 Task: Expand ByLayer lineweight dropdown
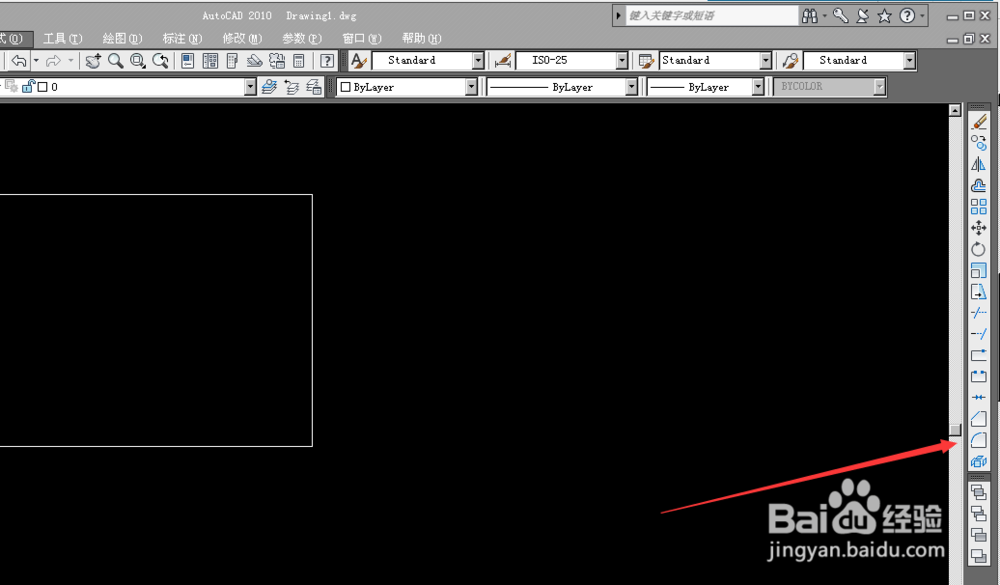coord(758,87)
